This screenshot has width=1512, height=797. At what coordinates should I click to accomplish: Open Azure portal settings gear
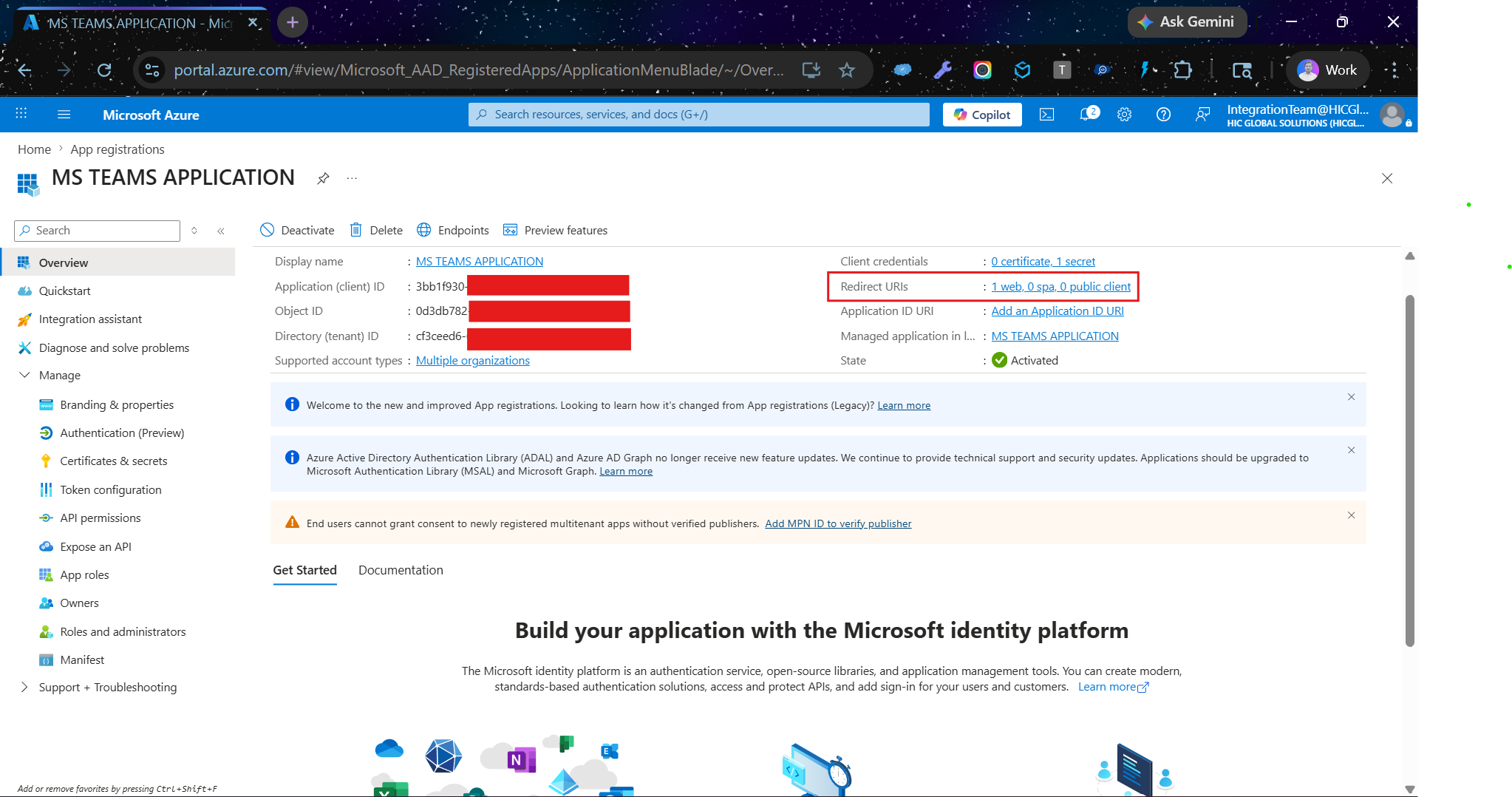(x=1124, y=115)
